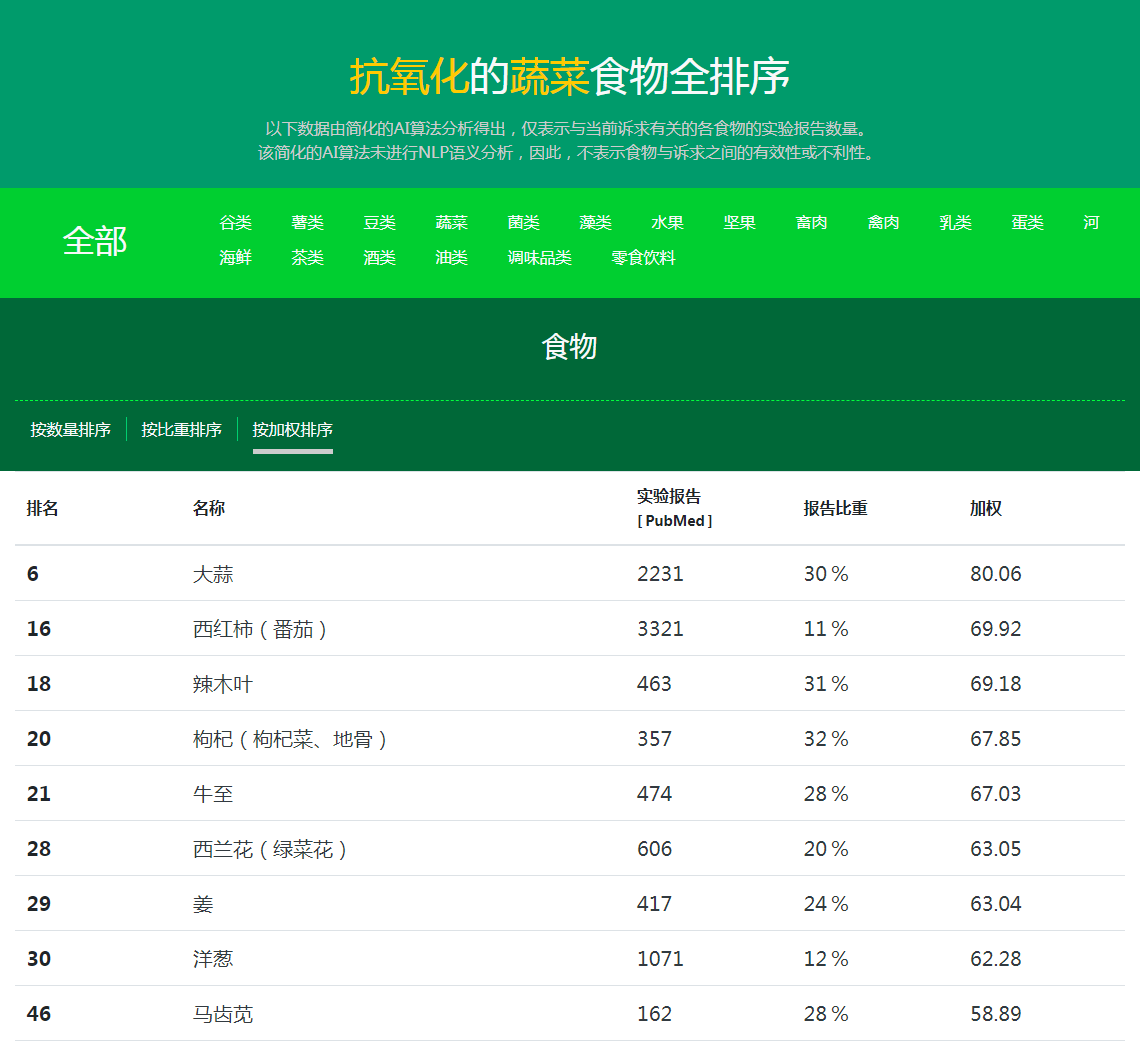Screen dimensions: 1140x1041
Task: Open the 大蒜 food entry
Action: 213,574
